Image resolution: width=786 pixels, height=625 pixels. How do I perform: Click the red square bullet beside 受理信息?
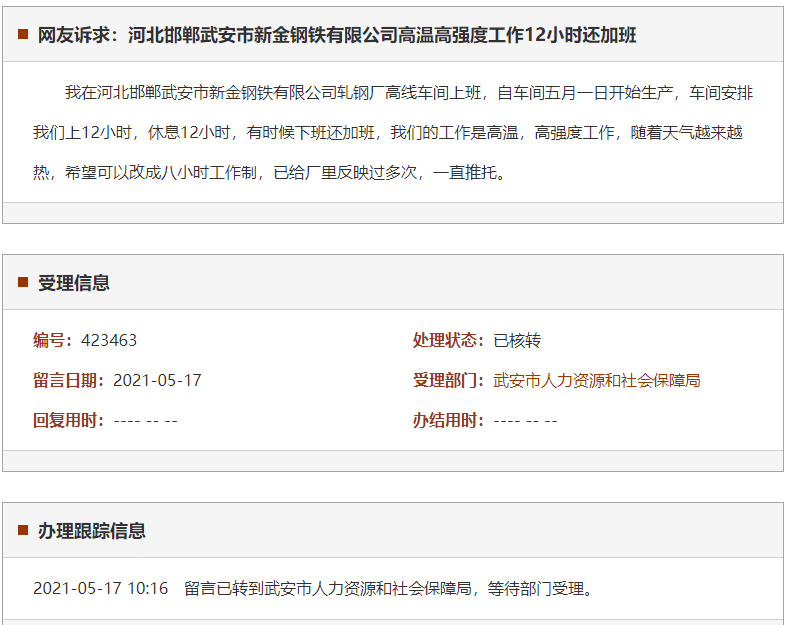[23, 282]
